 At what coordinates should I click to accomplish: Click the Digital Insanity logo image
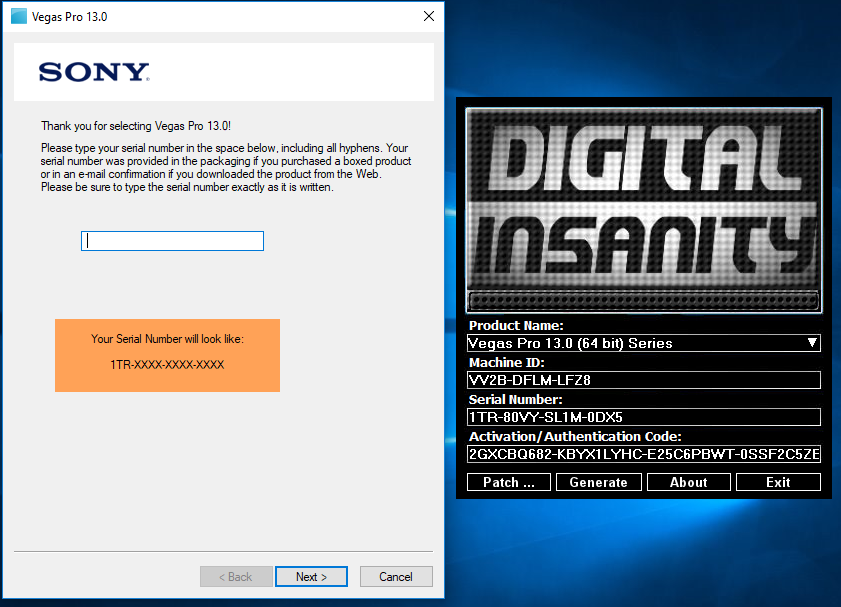644,210
